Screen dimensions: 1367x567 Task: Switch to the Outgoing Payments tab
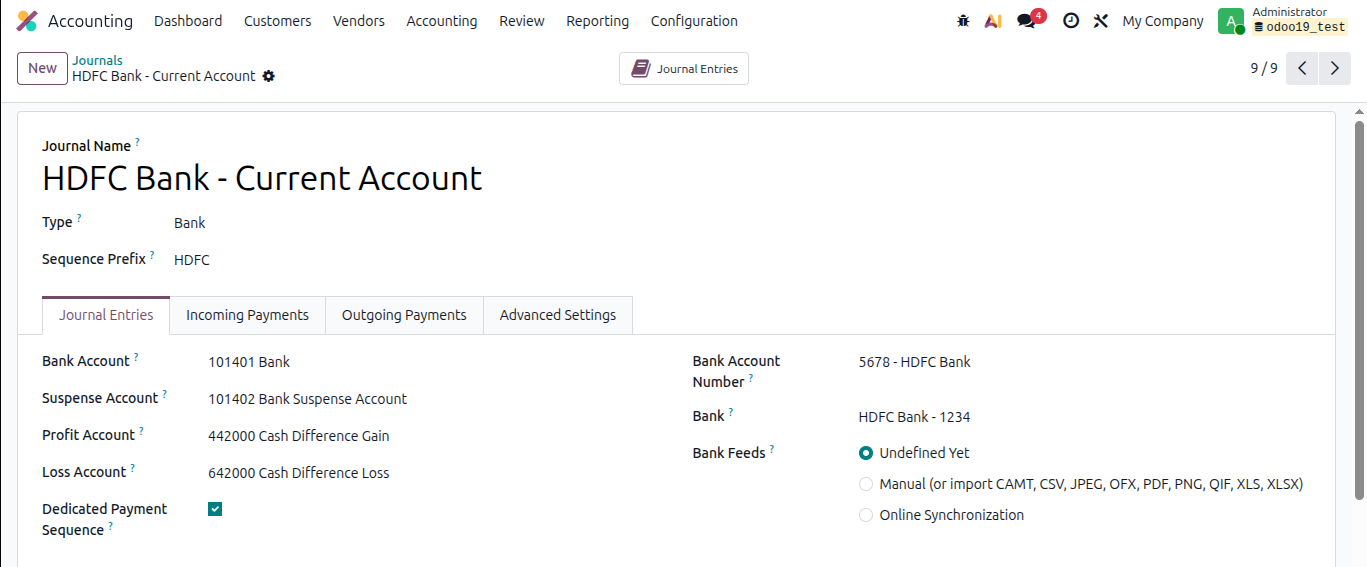click(404, 315)
